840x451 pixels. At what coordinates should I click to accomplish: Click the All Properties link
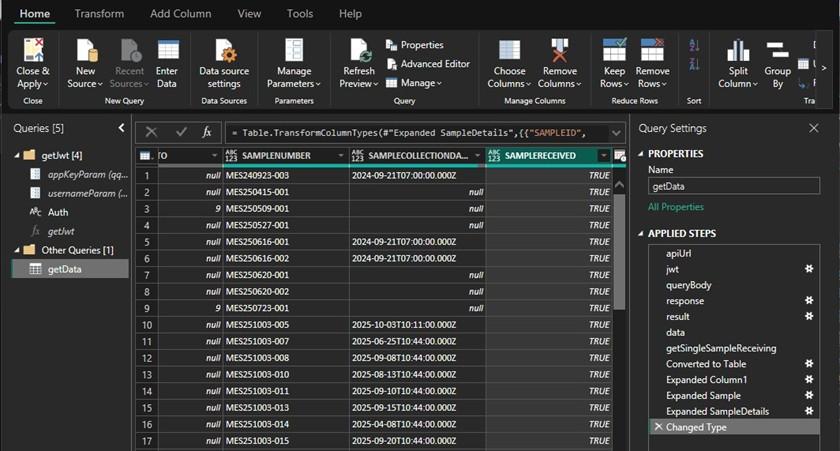675,207
